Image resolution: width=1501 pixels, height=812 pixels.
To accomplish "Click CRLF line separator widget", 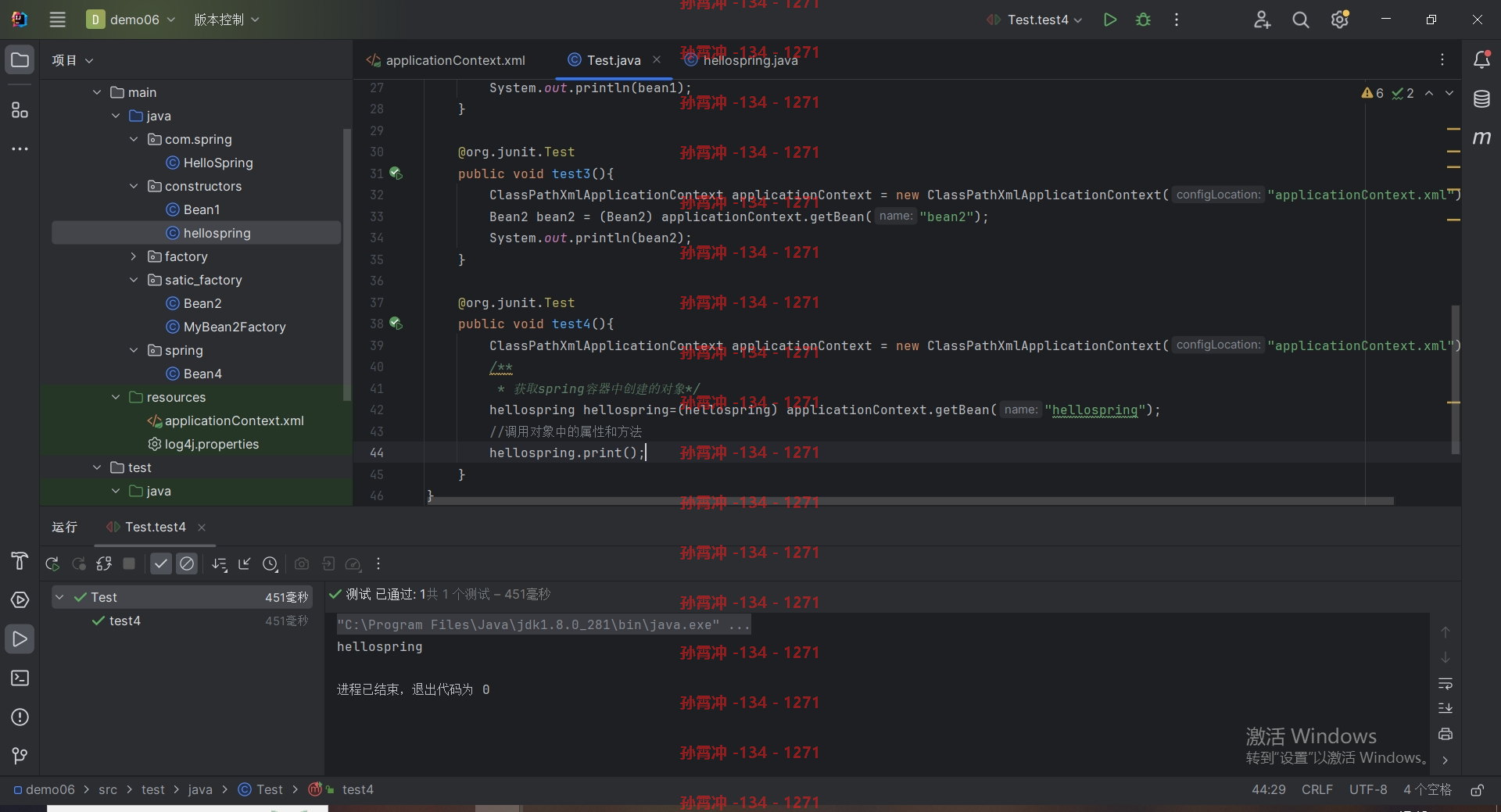I will click(x=1317, y=790).
